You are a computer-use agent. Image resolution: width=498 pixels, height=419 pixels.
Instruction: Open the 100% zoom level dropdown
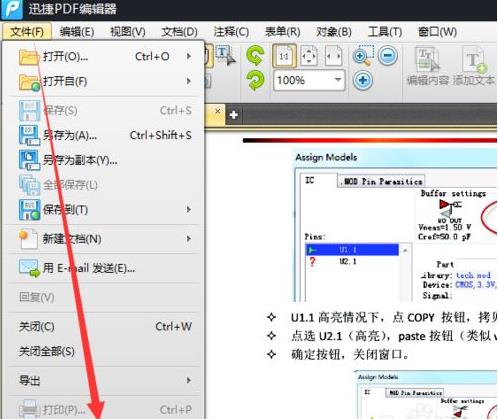[x=337, y=80]
